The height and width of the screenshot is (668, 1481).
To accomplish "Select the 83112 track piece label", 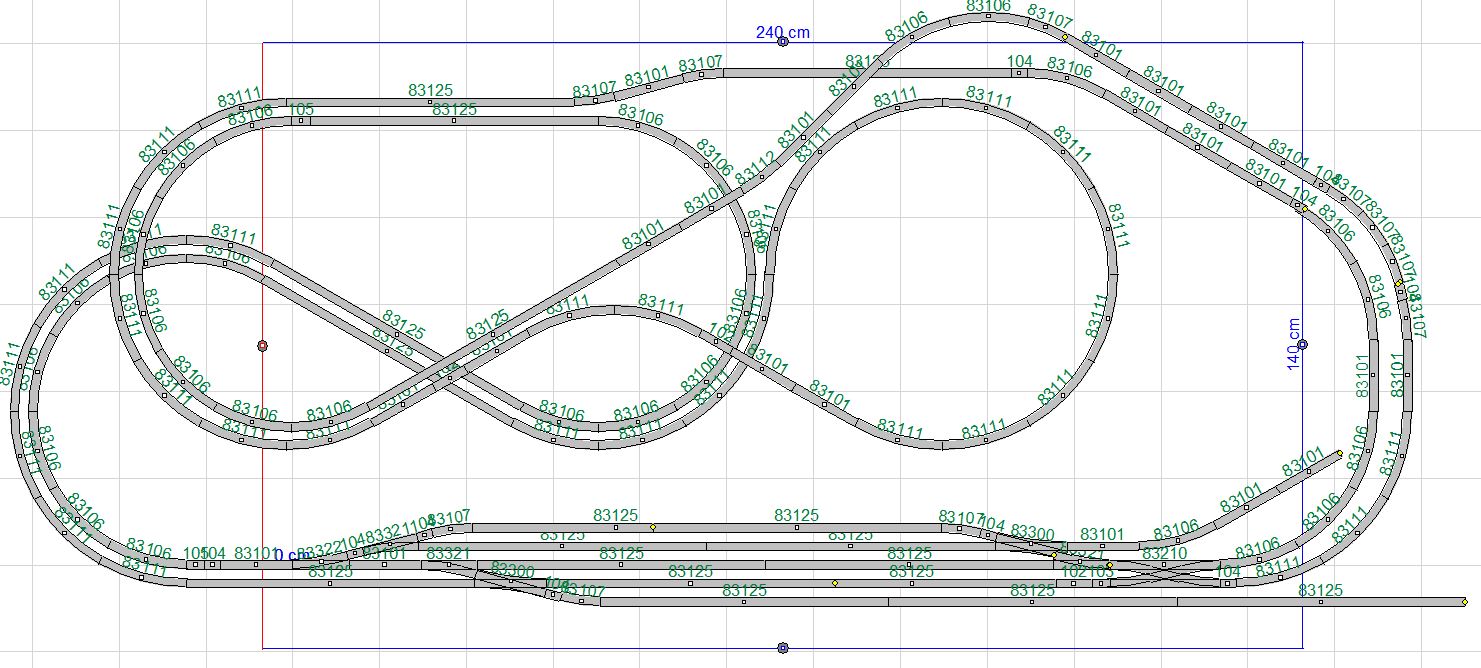I will 754,172.
